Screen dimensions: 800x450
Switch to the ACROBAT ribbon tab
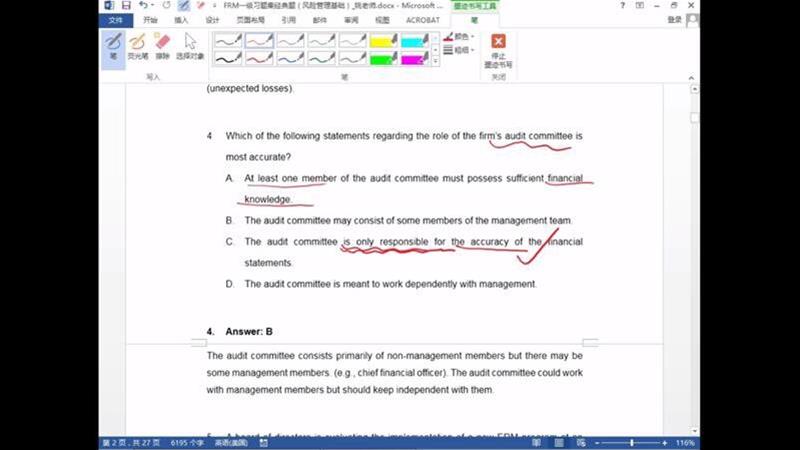[x=422, y=19]
